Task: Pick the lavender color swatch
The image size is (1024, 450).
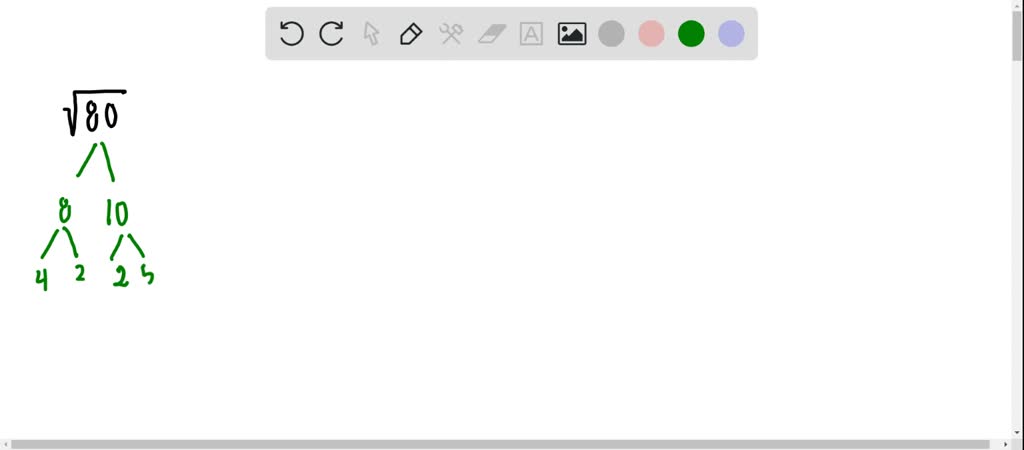Action: 731,33
